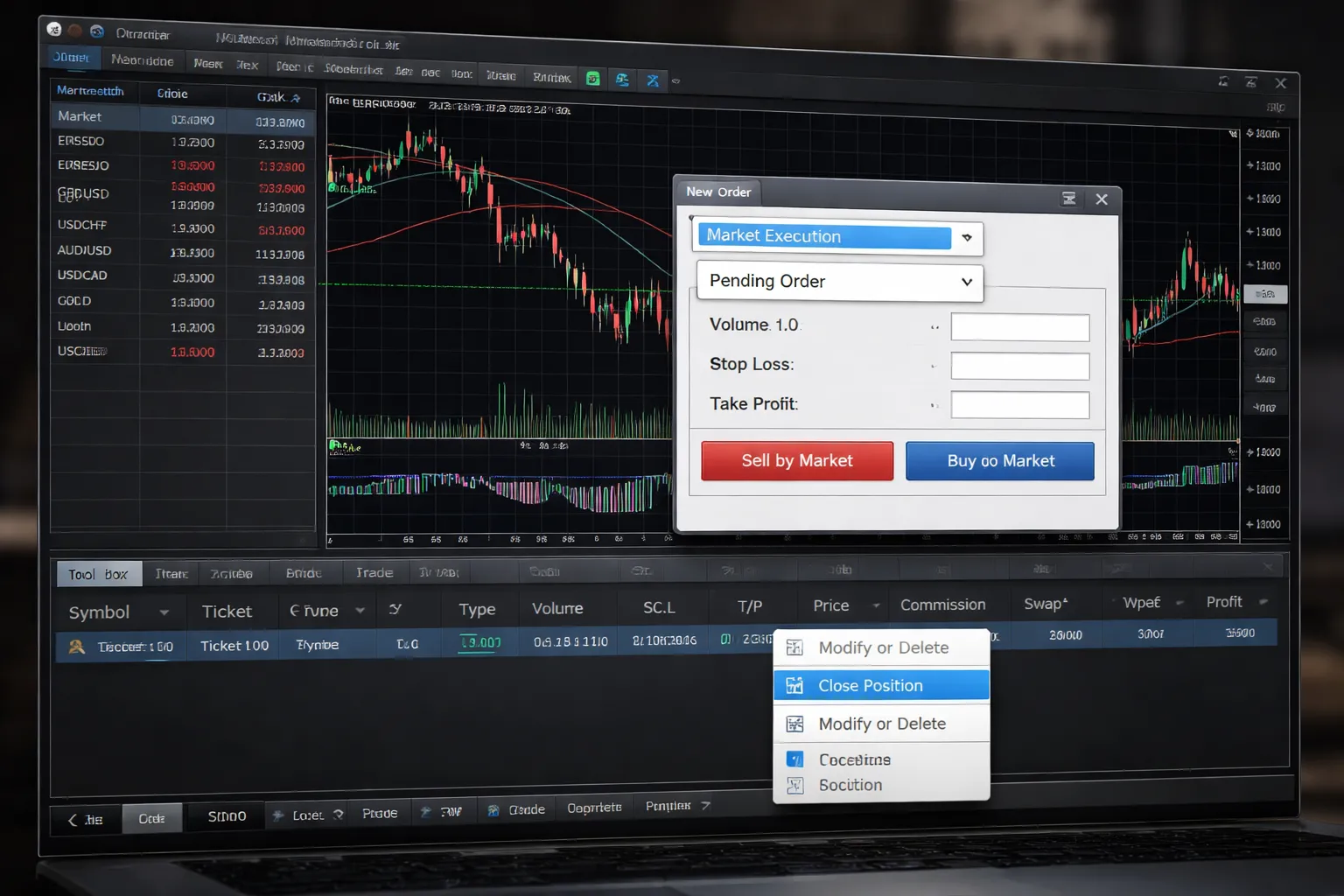Select the USDCHF row in Market Watch
Image resolution: width=1344 pixels, height=896 pixels.
(182, 227)
